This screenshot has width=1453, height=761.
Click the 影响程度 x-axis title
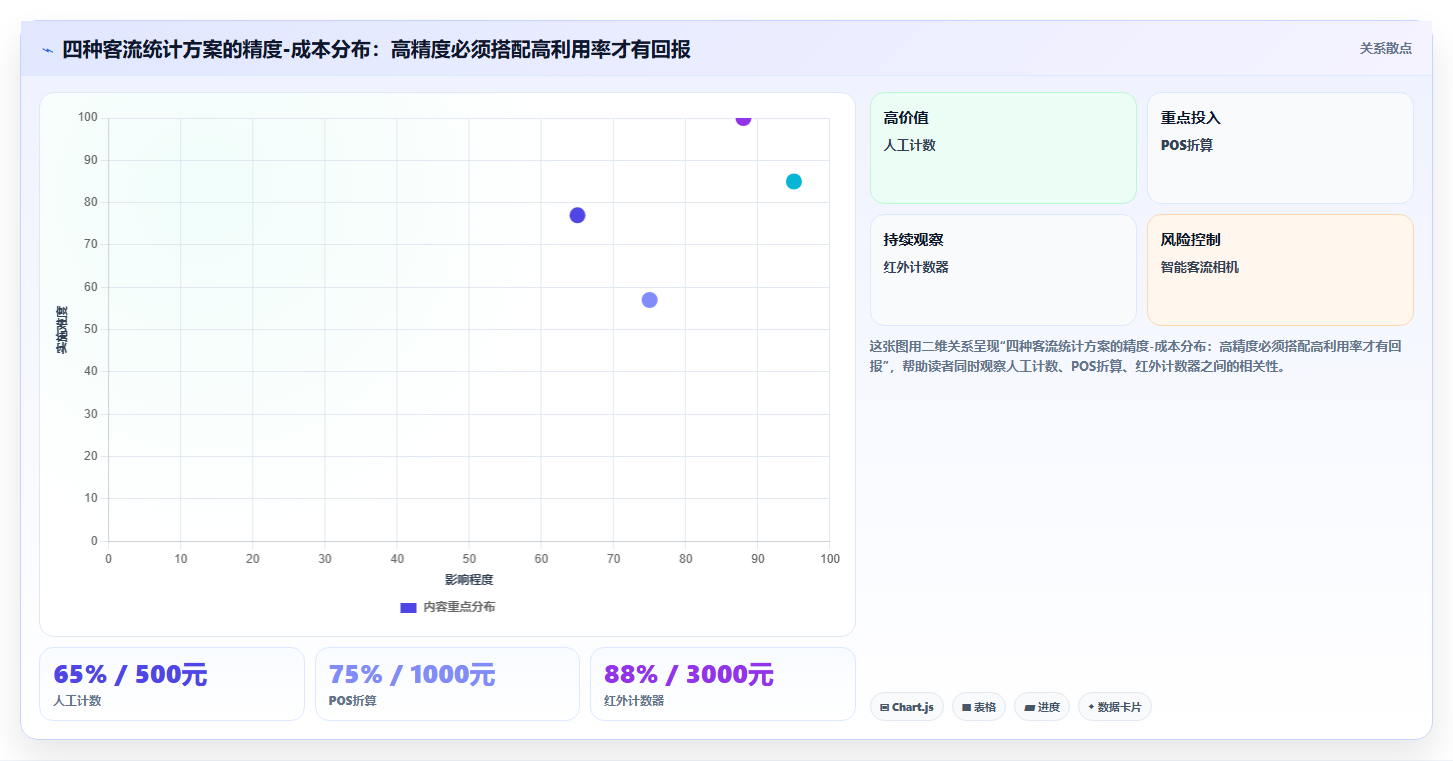[x=469, y=580]
